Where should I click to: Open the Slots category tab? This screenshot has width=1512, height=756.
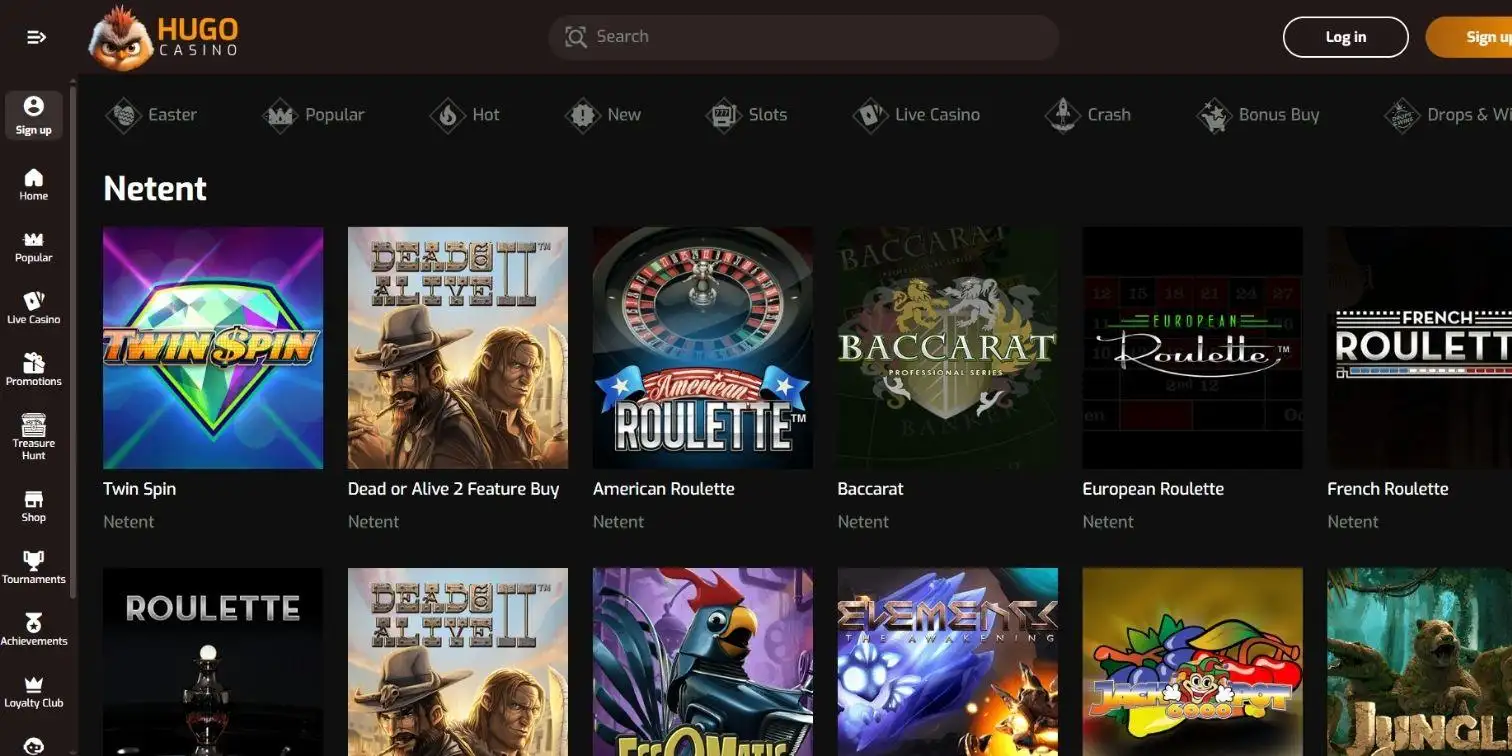[747, 115]
